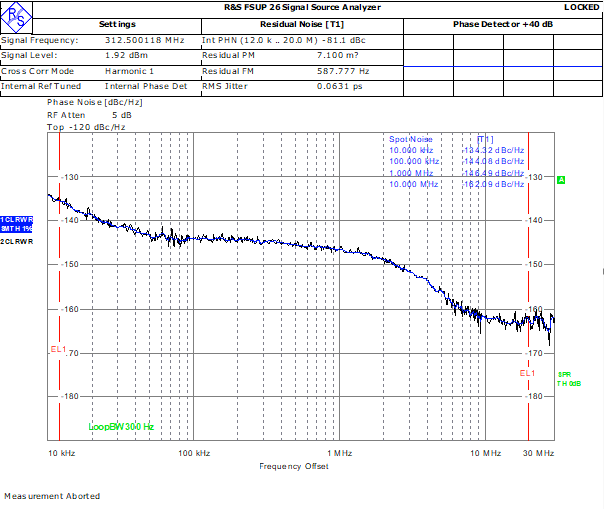This screenshot has width=604, height=509.
Task: Click the LoopBW 300 Hz label
Action: pos(121,427)
